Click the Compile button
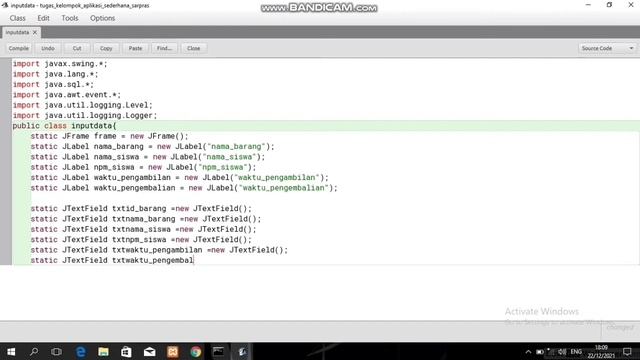The height and width of the screenshot is (360, 640). pyautogui.click(x=19, y=48)
